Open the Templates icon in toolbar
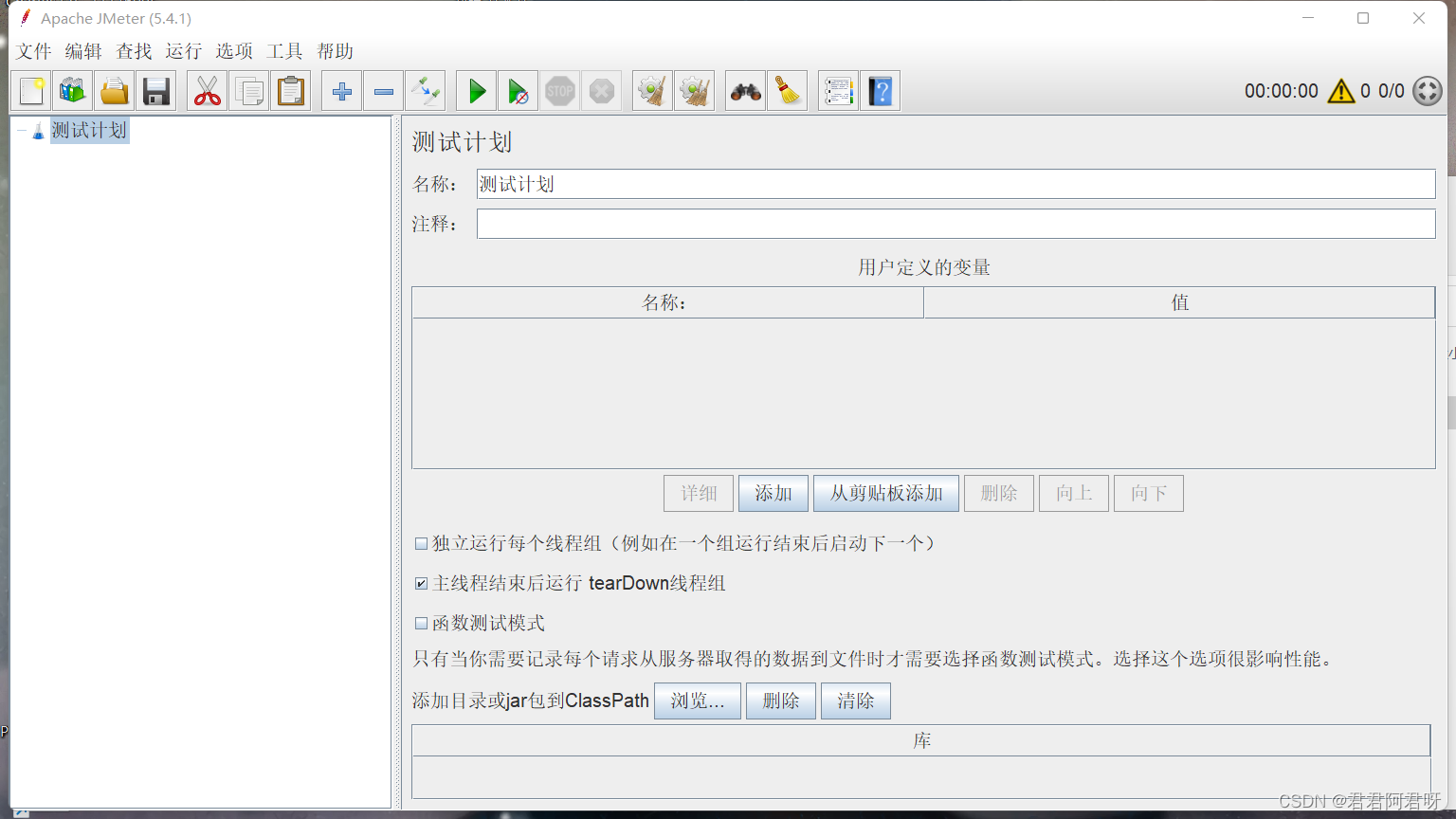 pyautogui.click(x=72, y=91)
